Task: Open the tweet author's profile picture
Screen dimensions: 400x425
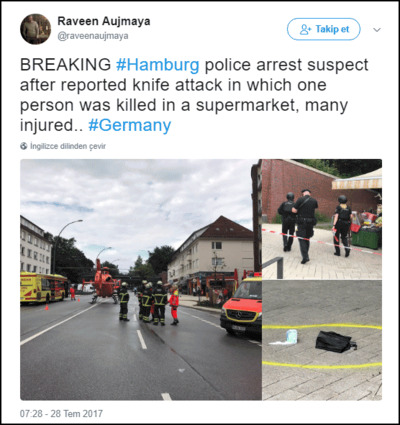Action: coord(35,29)
